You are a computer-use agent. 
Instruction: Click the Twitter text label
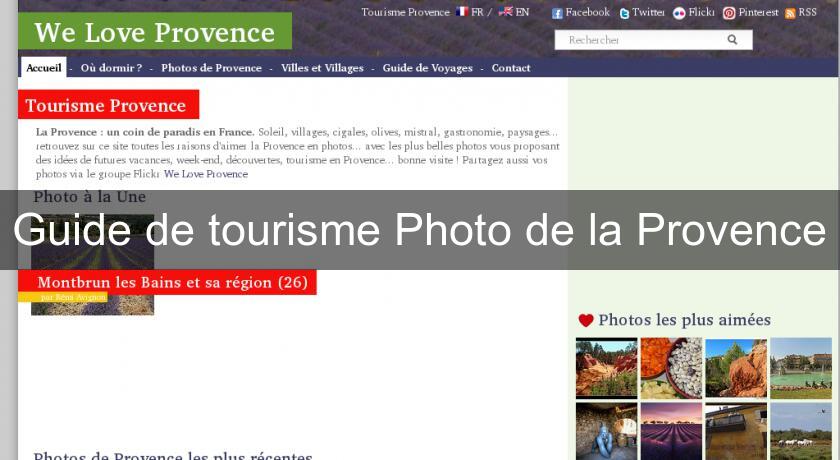click(648, 12)
